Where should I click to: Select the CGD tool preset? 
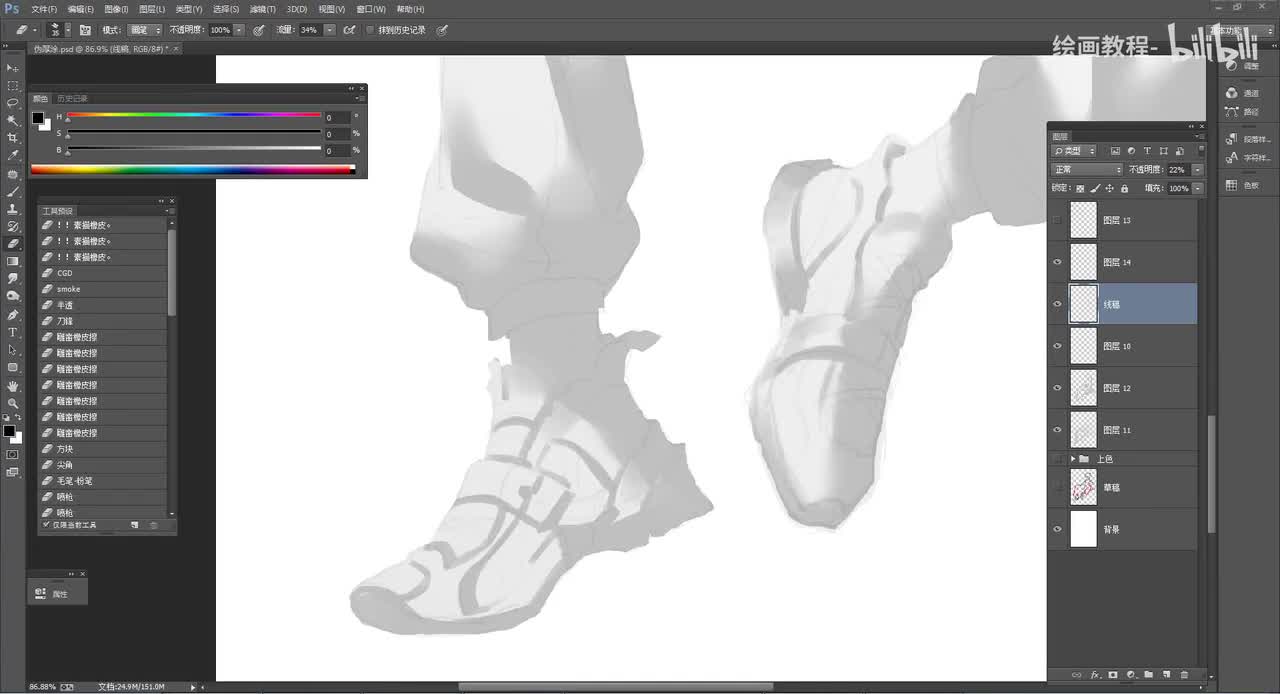[103, 273]
